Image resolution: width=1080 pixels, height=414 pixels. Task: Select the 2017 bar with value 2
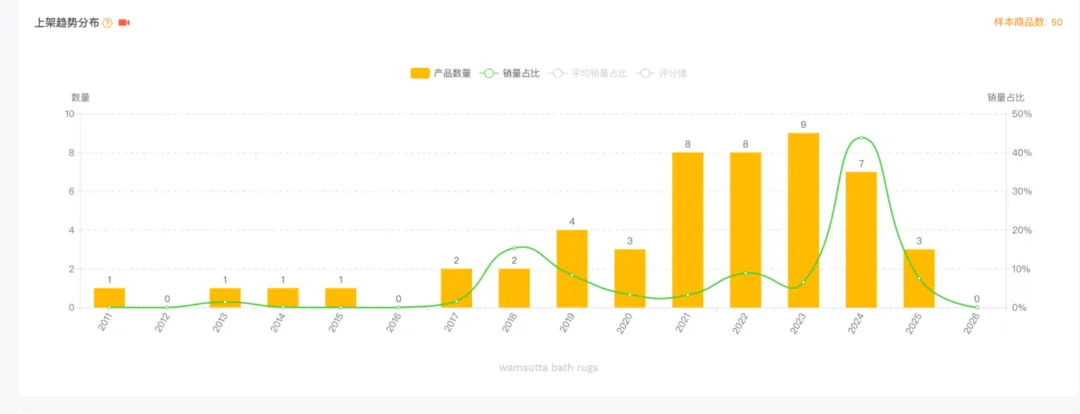[457, 288]
